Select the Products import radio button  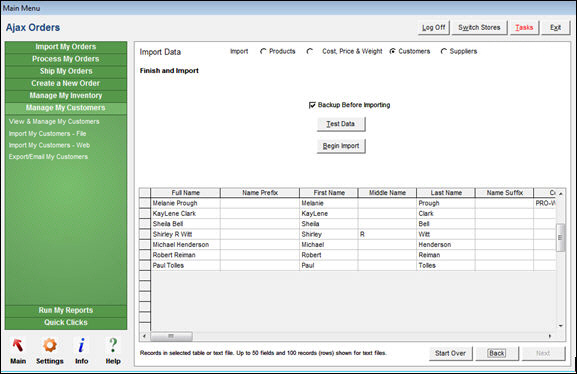263,52
